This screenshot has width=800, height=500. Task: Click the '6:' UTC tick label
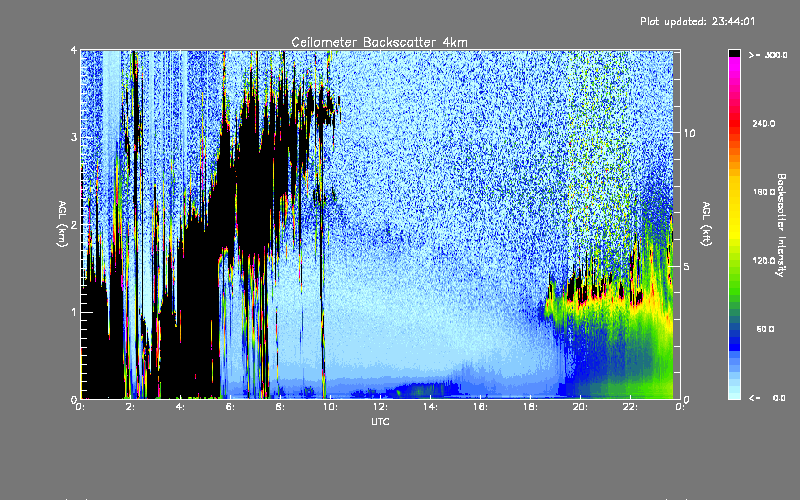pos(230,407)
